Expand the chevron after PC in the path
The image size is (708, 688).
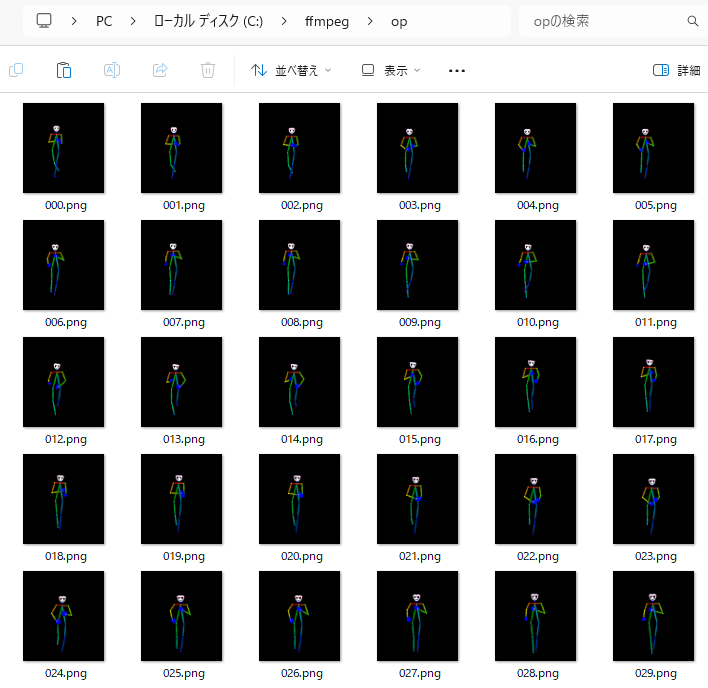click(134, 21)
